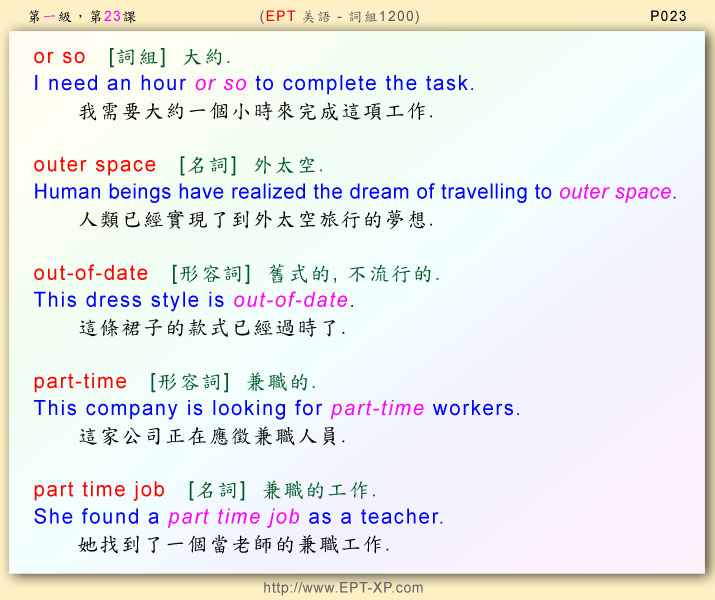This screenshot has width=715, height=600.
Task: Click the sentence "I need an hour or so"
Action: tap(254, 84)
